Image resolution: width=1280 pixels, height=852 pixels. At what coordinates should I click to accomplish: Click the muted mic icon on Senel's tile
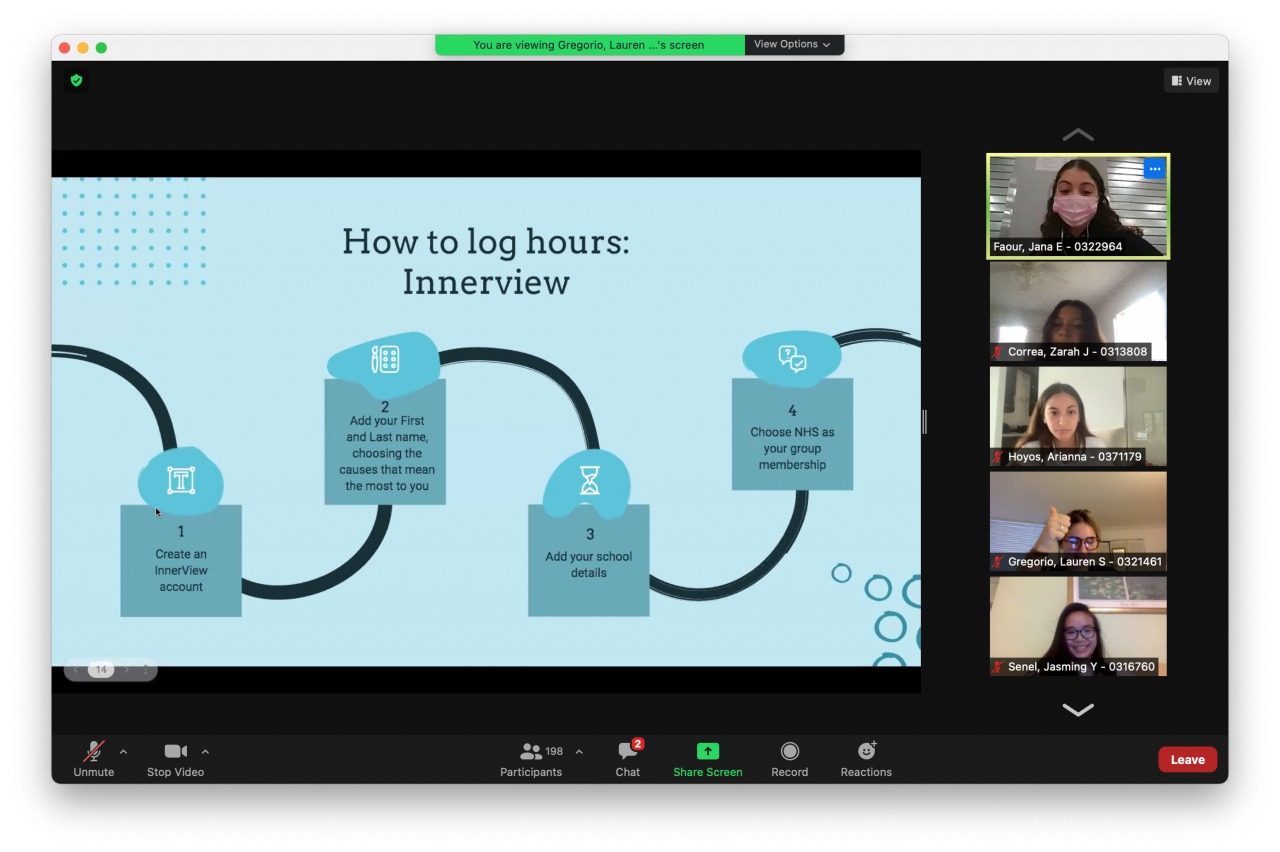point(998,667)
